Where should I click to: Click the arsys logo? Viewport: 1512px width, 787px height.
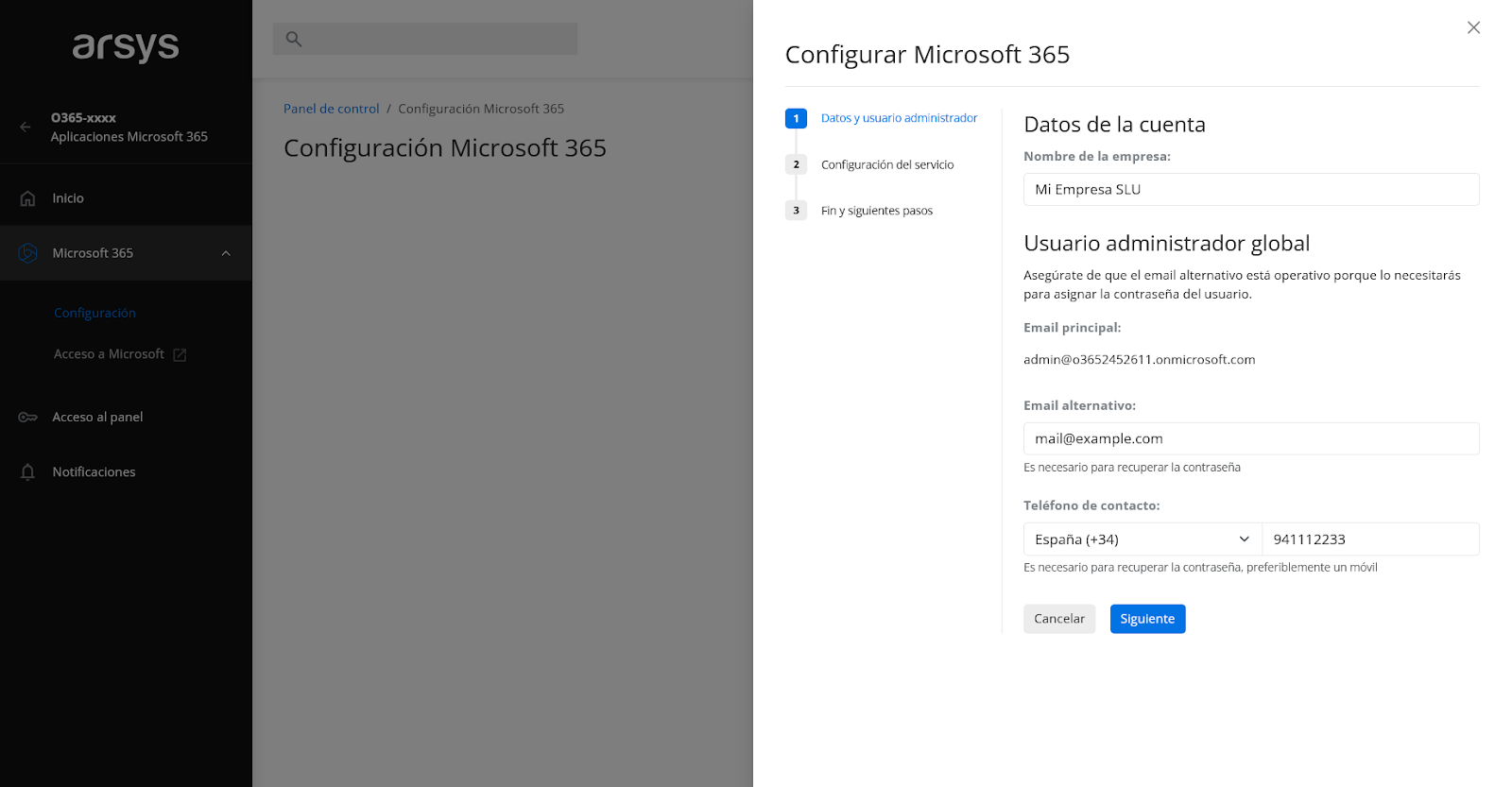click(x=126, y=45)
